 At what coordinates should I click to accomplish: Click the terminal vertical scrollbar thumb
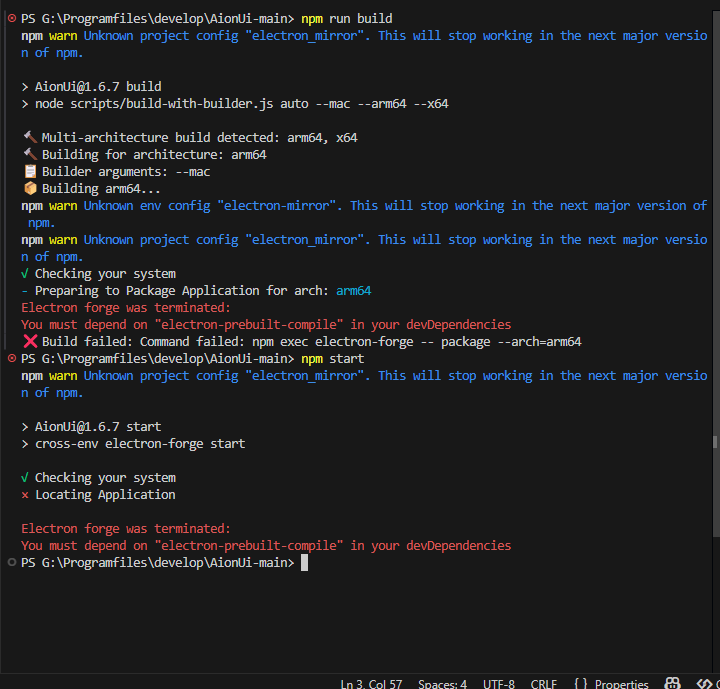coord(716,273)
